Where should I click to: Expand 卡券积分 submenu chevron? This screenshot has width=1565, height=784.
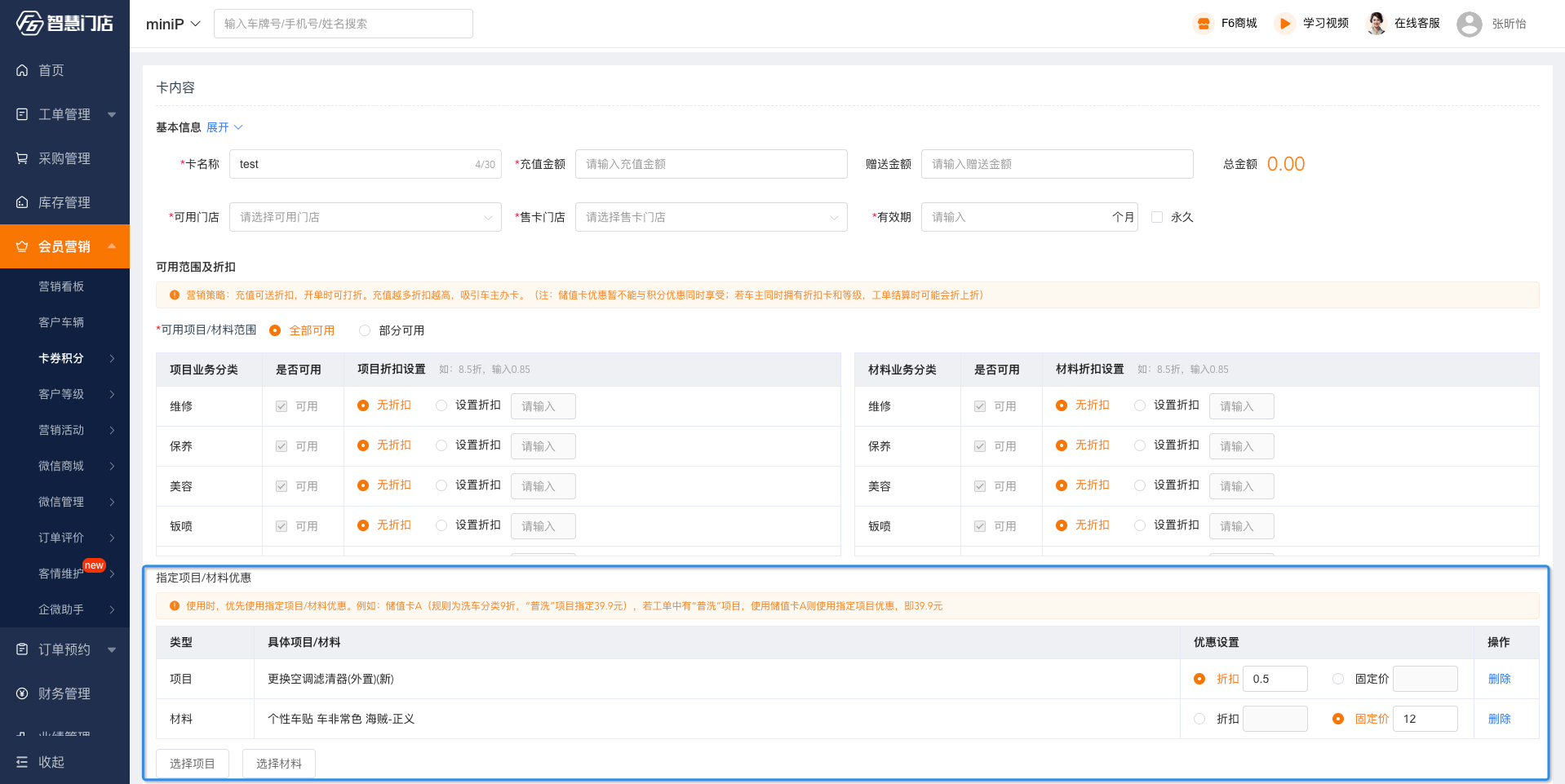click(112, 358)
